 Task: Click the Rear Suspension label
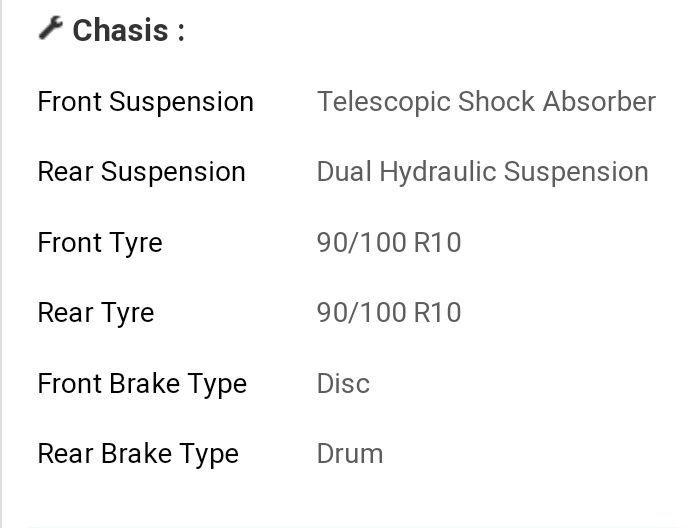[x=142, y=172]
